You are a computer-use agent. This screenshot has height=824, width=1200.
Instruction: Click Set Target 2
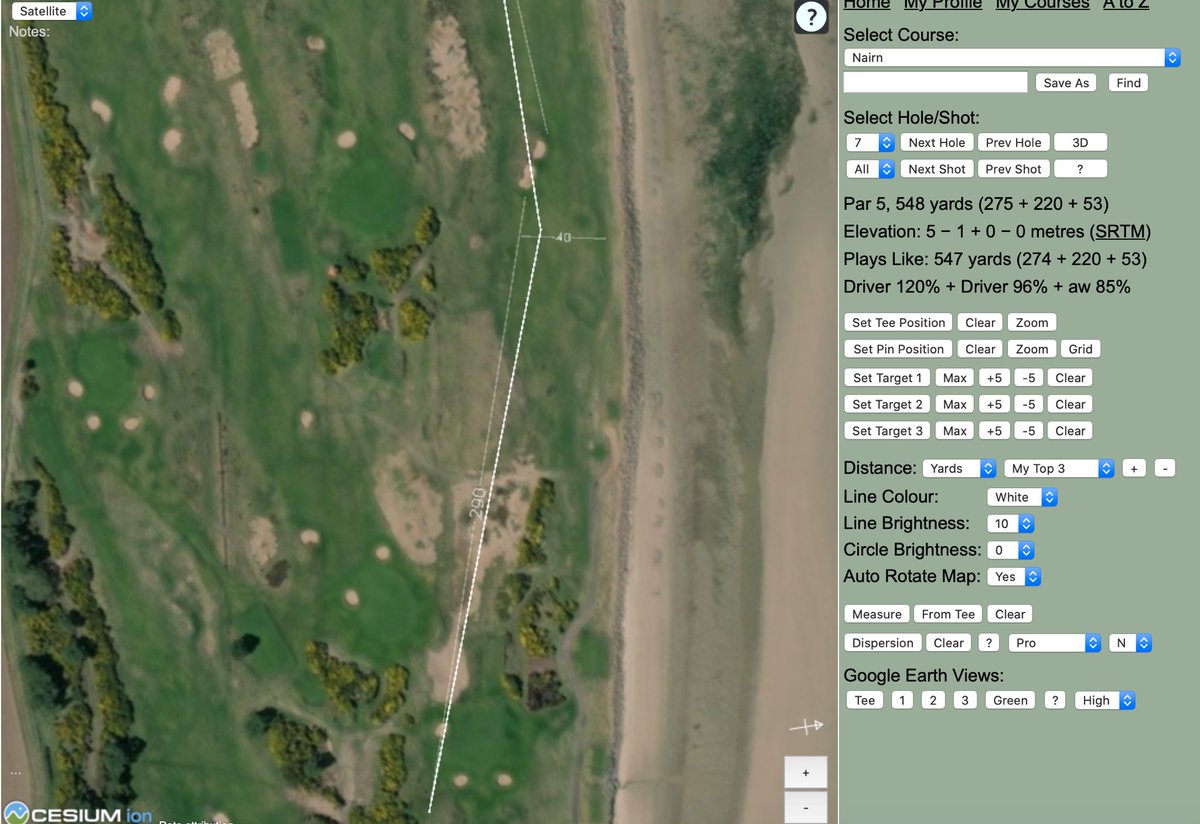887,405
